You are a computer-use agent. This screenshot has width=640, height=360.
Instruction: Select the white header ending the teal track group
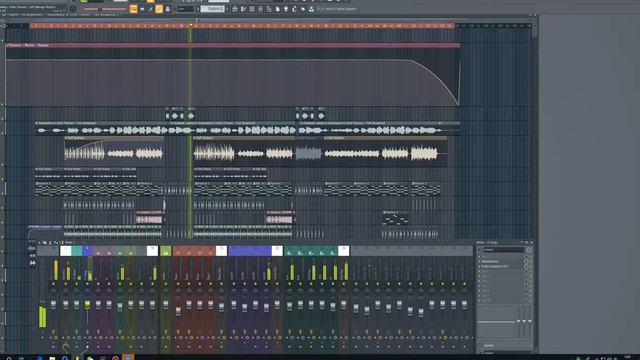pyautogui.click(x=344, y=251)
